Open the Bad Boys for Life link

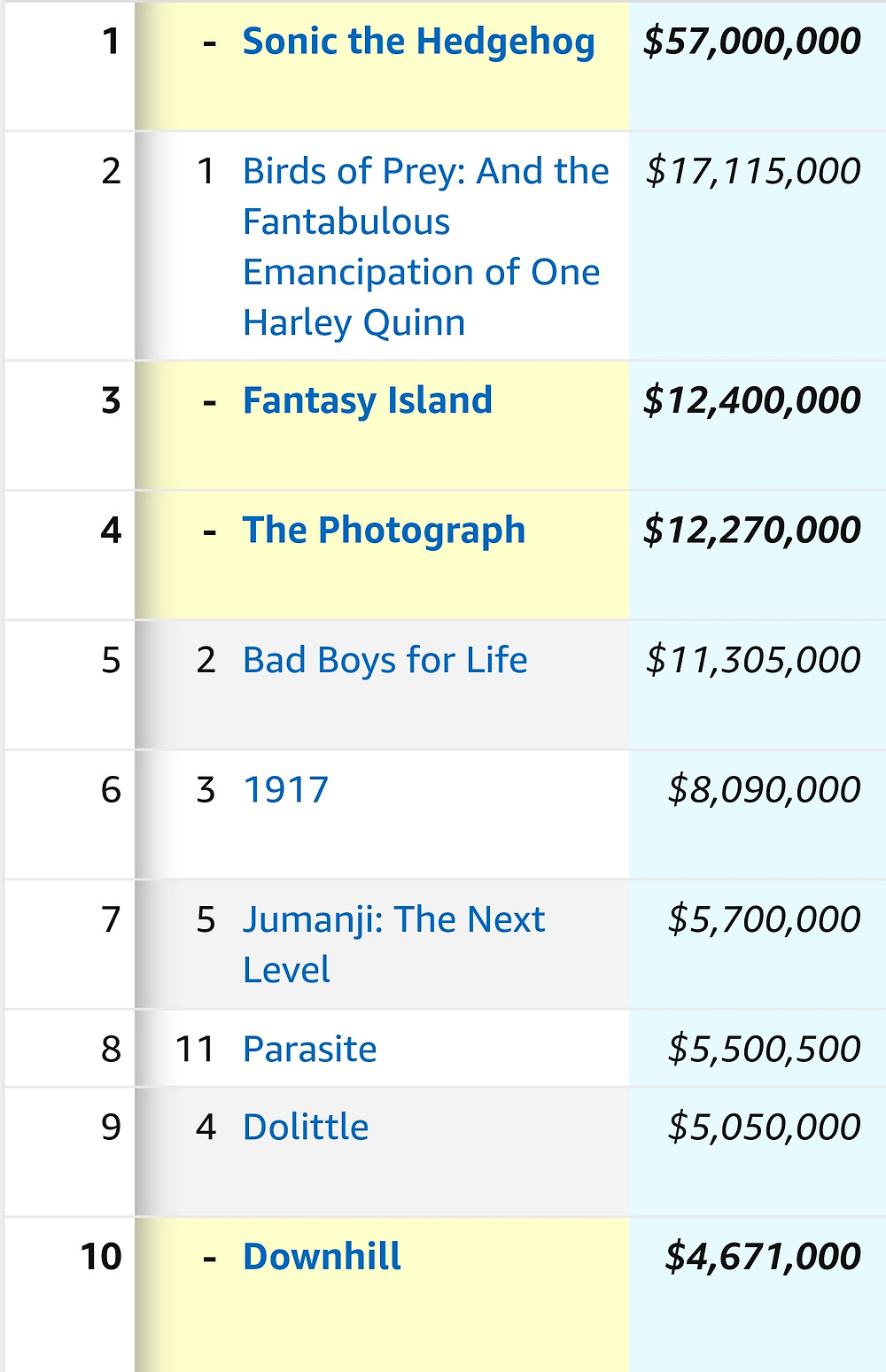[x=385, y=660]
